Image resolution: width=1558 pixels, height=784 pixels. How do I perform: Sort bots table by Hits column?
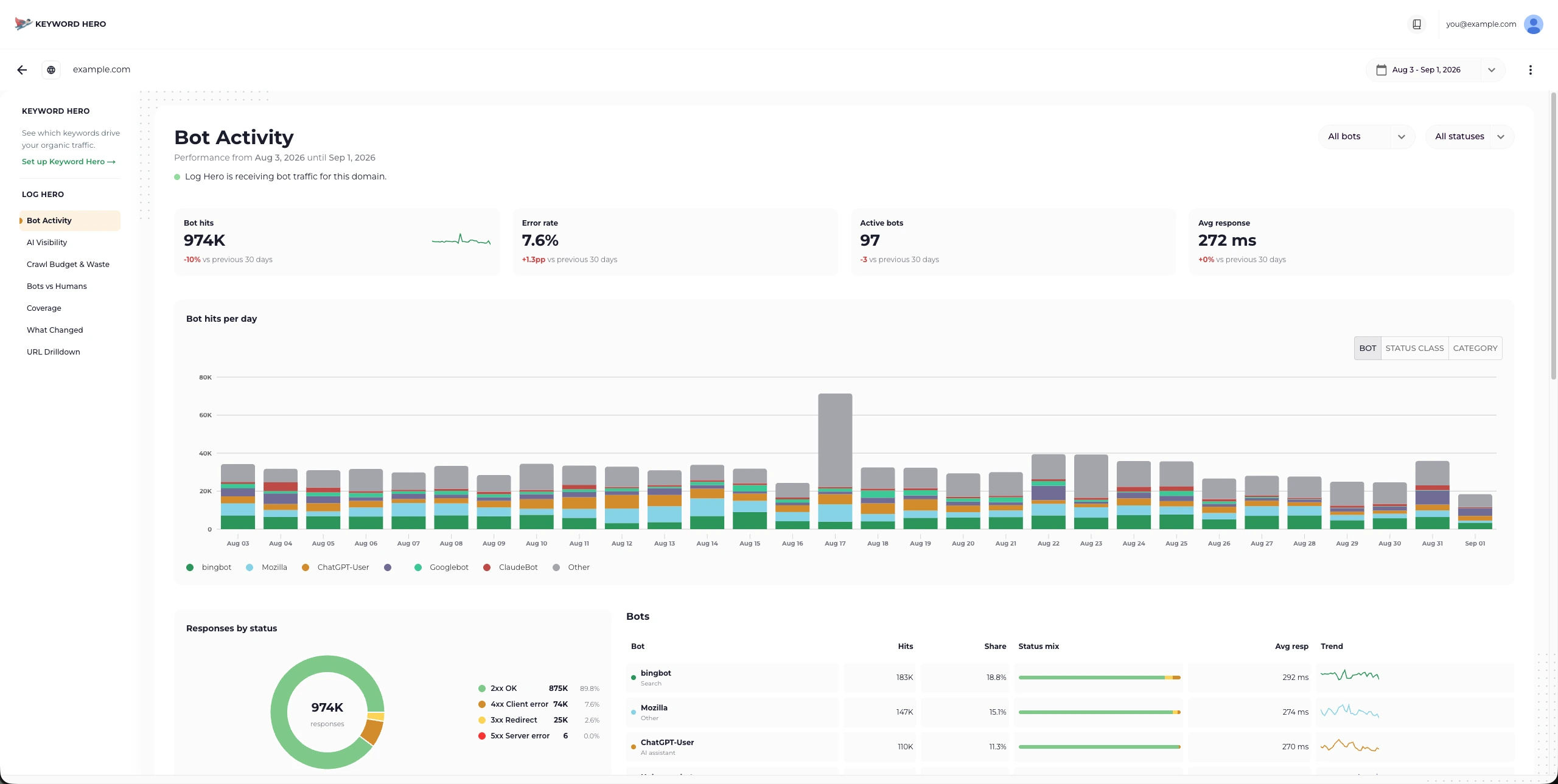tap(906, 647)
